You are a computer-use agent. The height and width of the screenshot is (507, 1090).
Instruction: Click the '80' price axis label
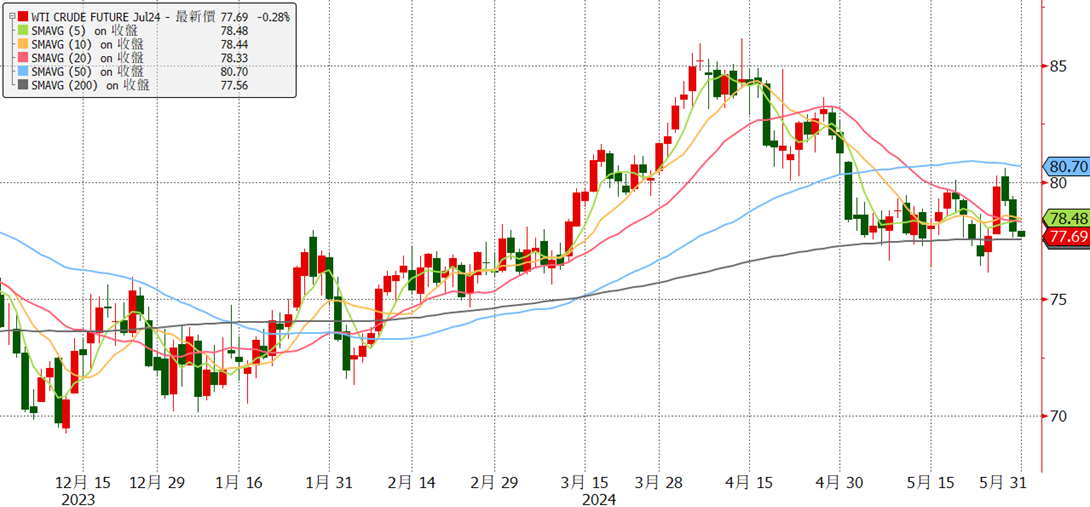1057,183
